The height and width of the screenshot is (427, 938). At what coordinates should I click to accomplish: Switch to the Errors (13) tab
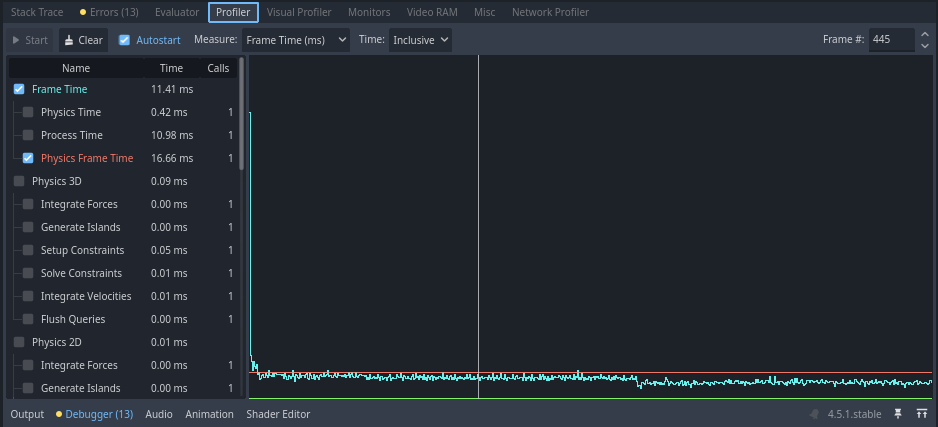pyautogui.click(x=110, y=13)
